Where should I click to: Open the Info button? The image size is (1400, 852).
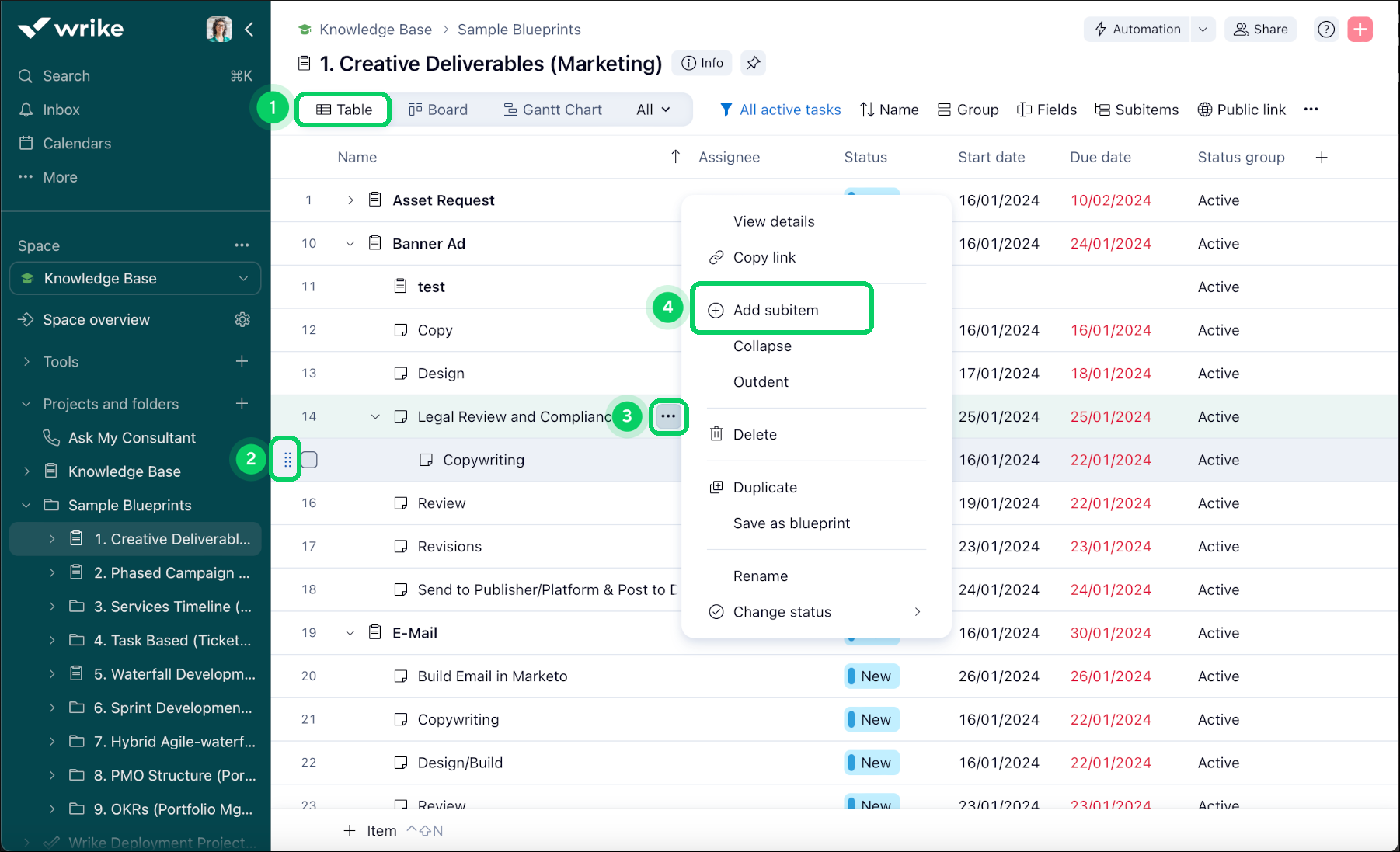pyautogui.click(x=702, y=63)
